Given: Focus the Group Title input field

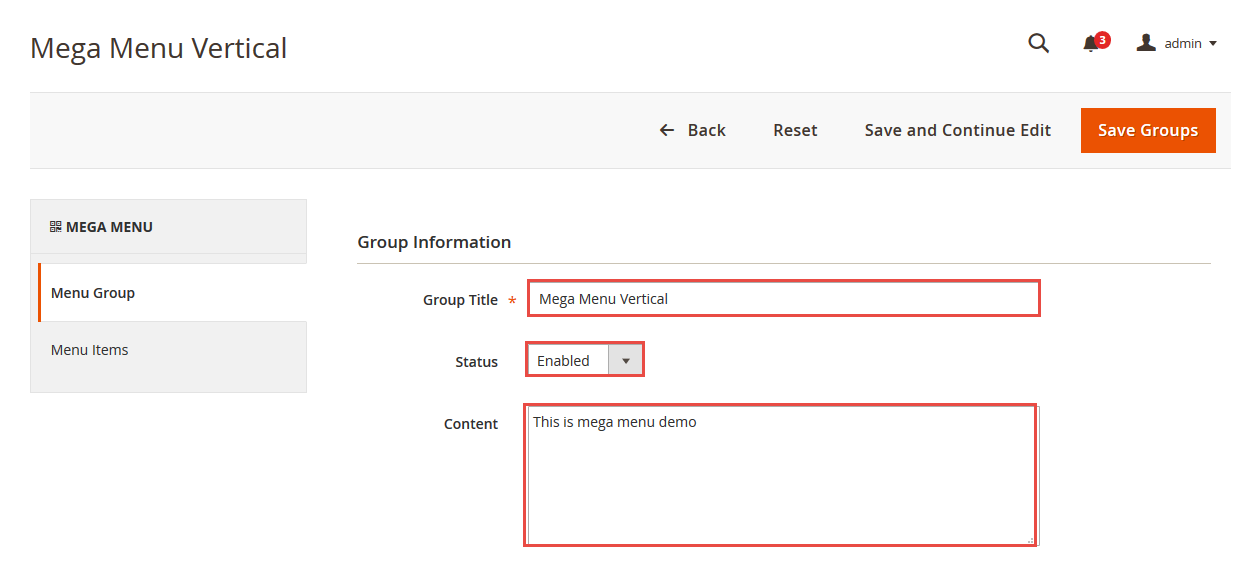Looking at the screenshot, I should click(x=784, y=298).
